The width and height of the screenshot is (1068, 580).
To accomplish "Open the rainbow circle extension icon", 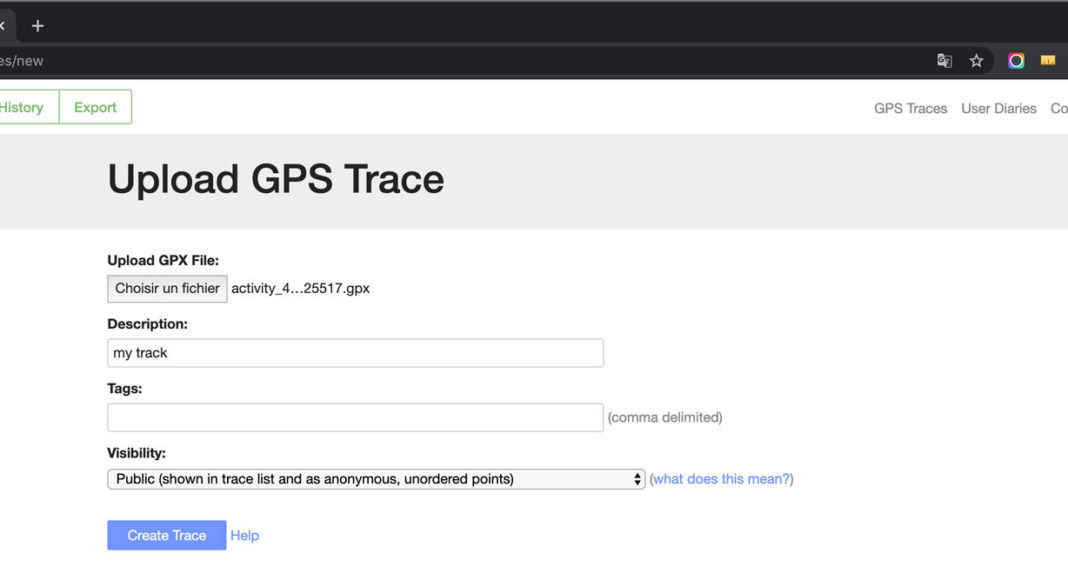I will point(1016,61).
